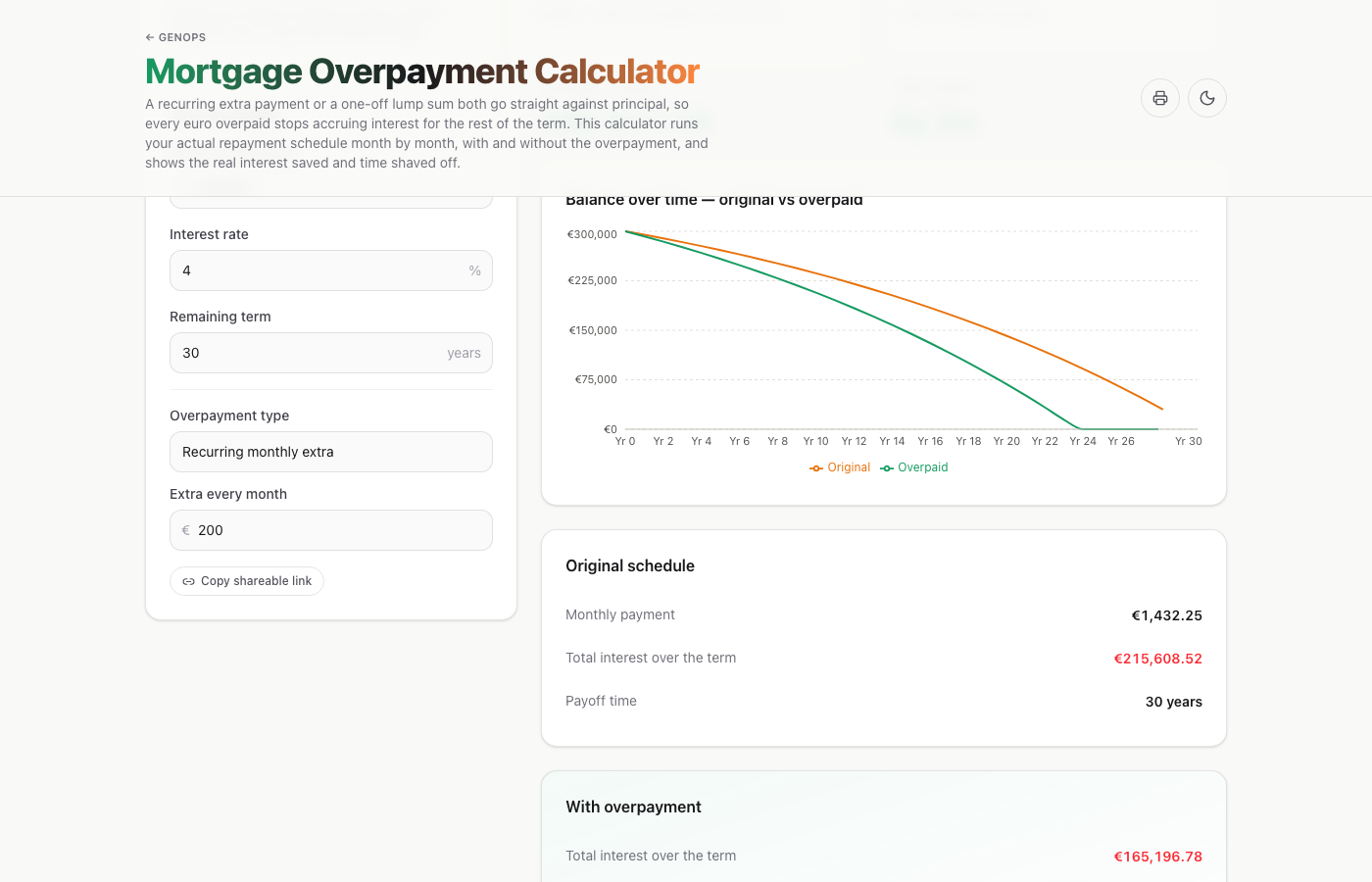Click the Interest rate label
The height and width of the screenshot is (882, 1372).
[209, 234]
